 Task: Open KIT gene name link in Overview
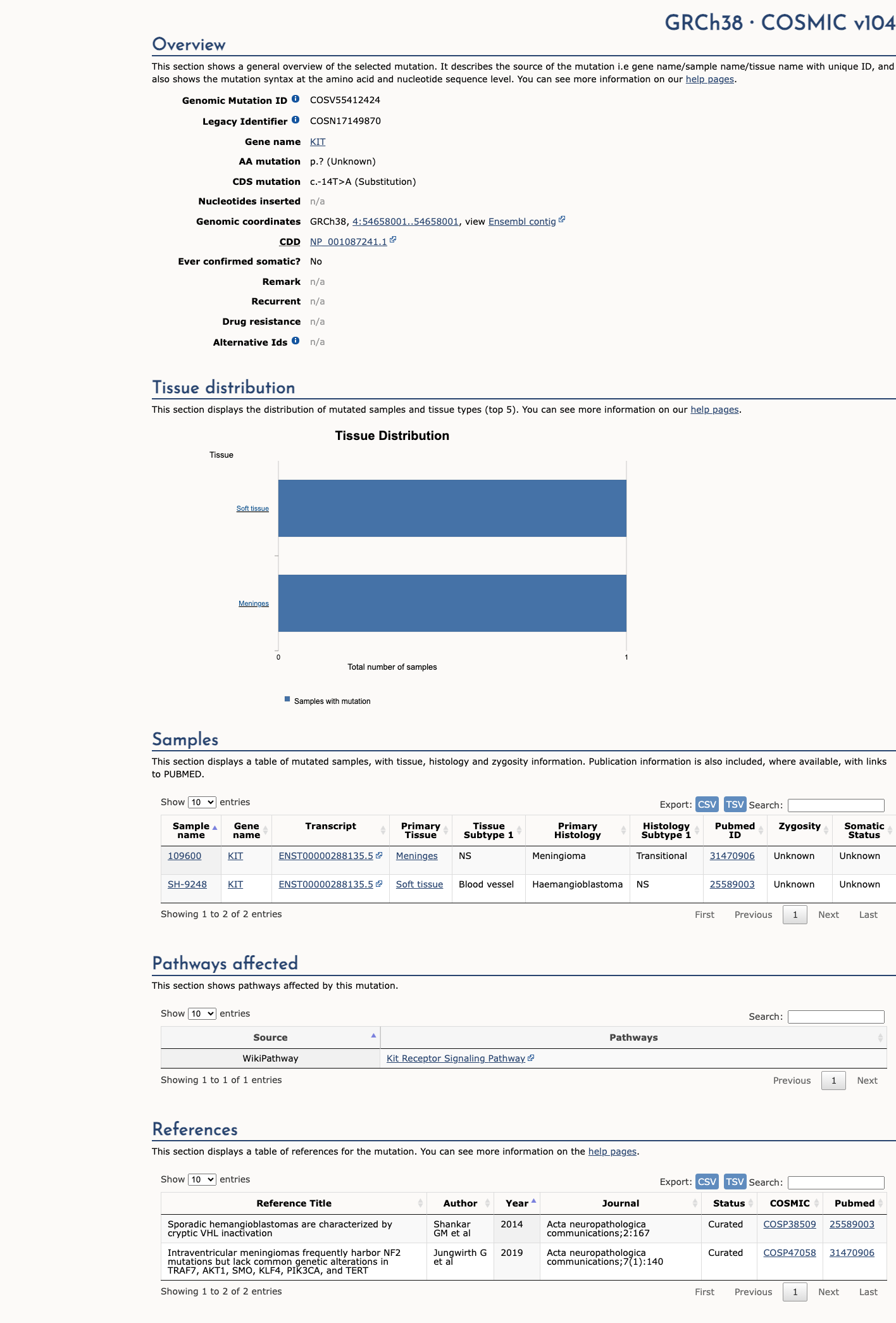(318, 142)
